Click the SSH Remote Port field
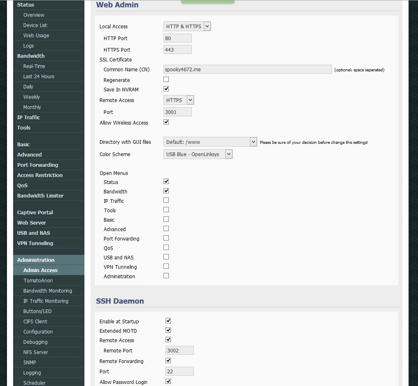418x386 pixels. pyautogui.click(x=179, y=350)
